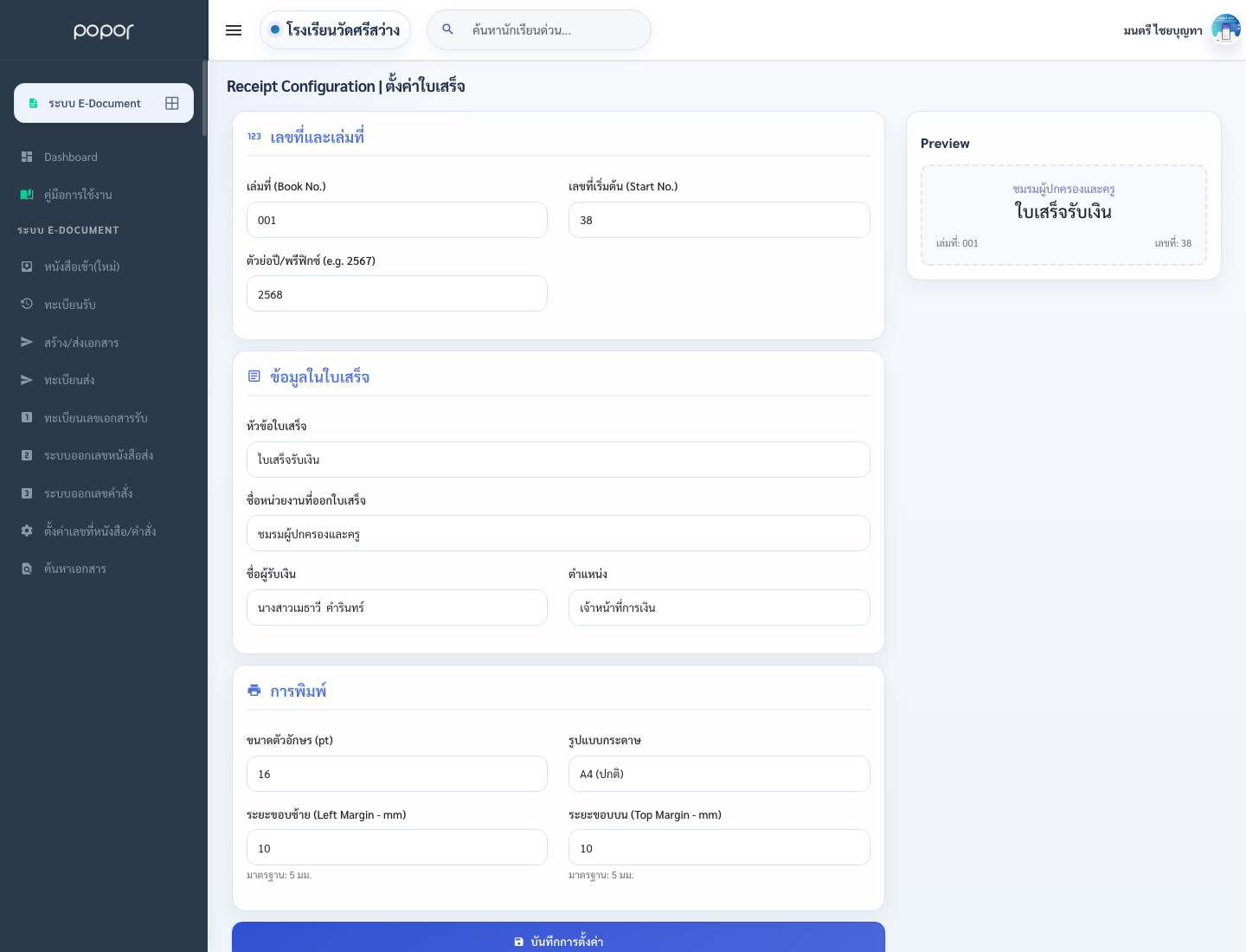Click the popor logo
The image size is (1246, 952).
(x=104, y=31)
